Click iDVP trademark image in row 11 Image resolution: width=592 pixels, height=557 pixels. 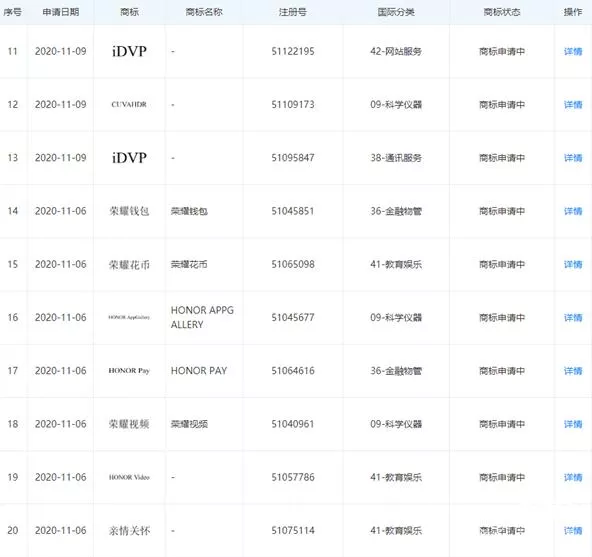pyautogui.click(x=129, y=51)
